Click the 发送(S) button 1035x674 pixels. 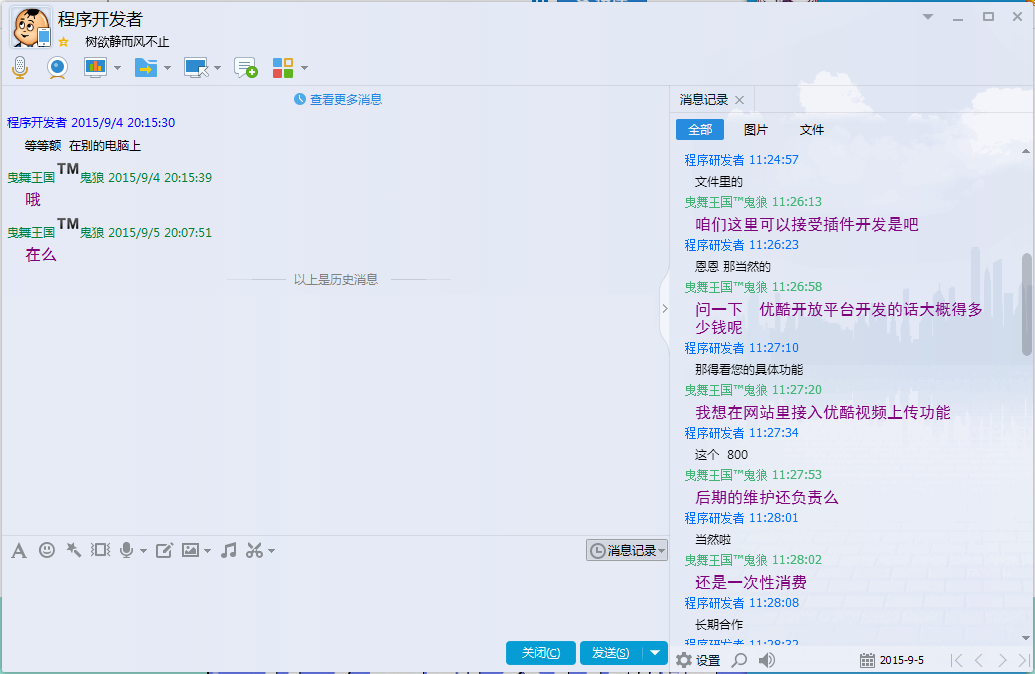pos(611,653)
